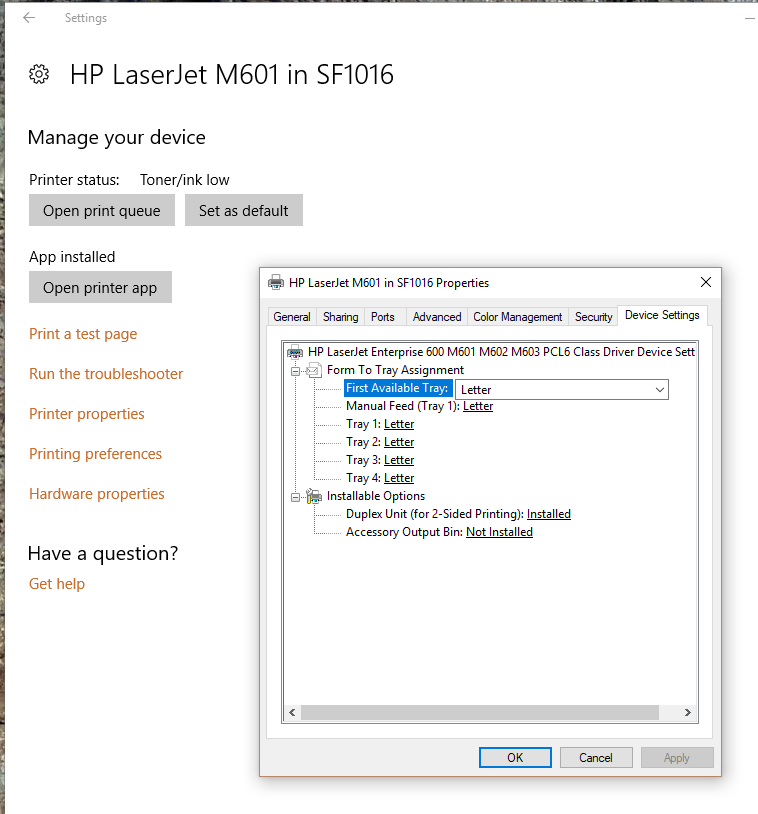The width and height of the screenshot is (758, 814).
Task: Select the HP LaserJet Enterprise driver root row
Action: click(501, 352)
